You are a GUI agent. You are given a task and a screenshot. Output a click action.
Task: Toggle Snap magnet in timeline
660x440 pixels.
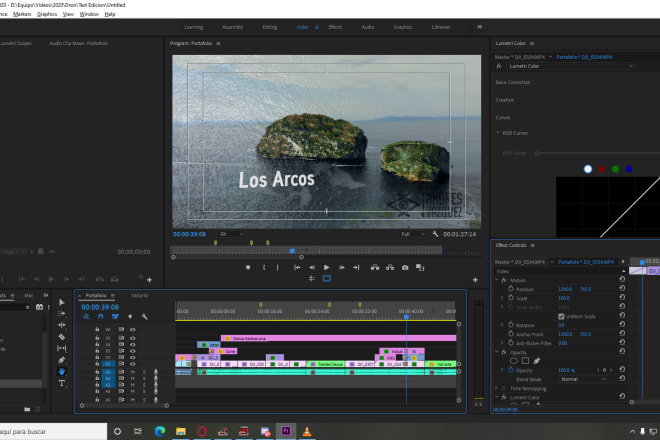pyautogui.click(x=101, y=317)
